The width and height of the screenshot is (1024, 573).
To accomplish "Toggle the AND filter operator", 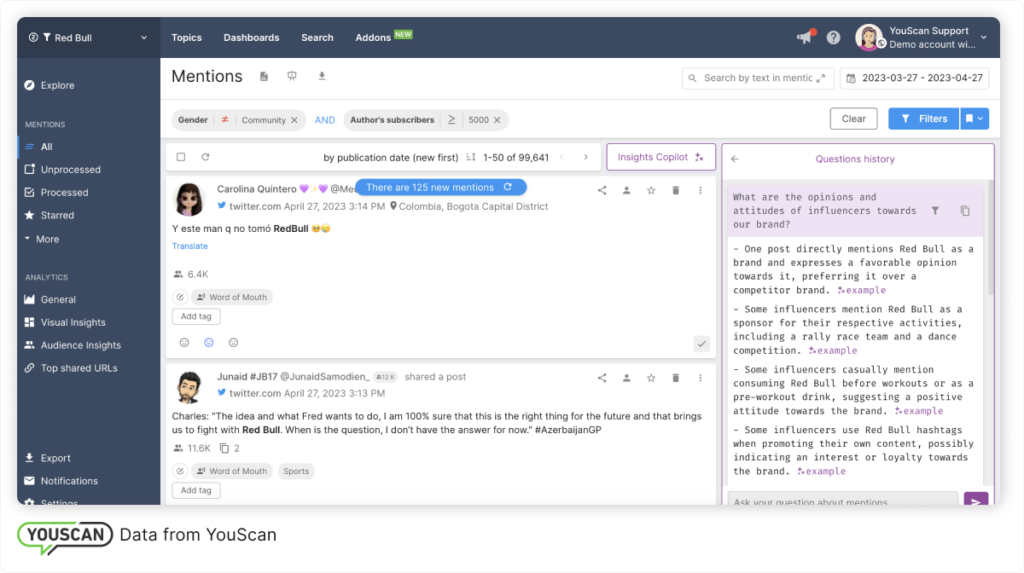I will tap(325, 120).
